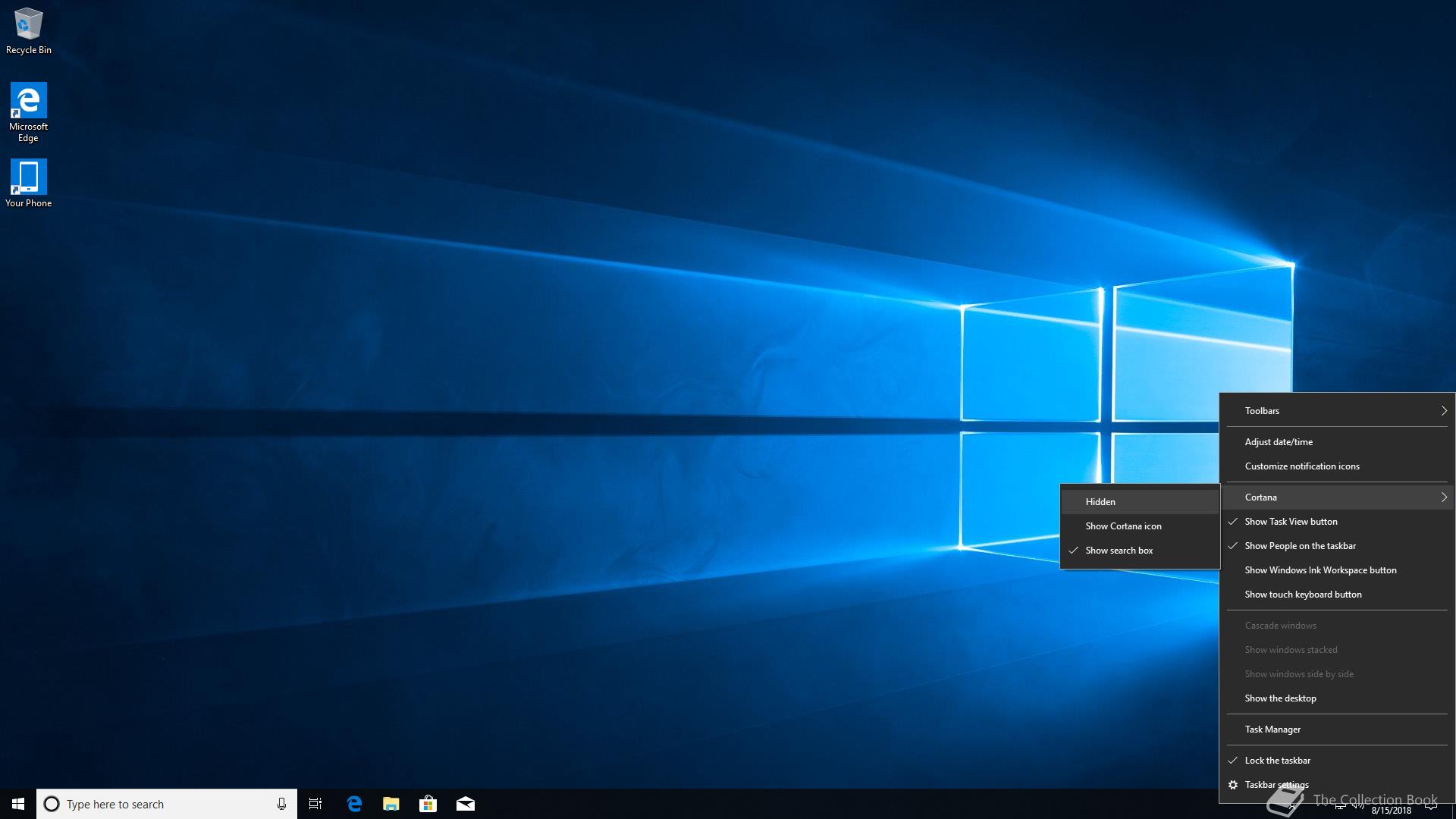
Task: Click the Taskbar settings gear icon
Action: 1233,785
